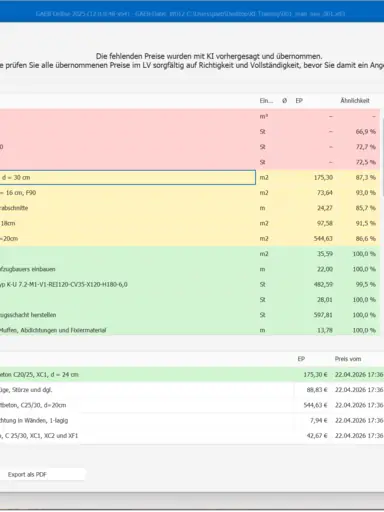This screenshot has height=512, width=384.
Task: Select lower row 'C 25/30, XC1, XC2 und XF1'
Action: click(x=192, y=436)
